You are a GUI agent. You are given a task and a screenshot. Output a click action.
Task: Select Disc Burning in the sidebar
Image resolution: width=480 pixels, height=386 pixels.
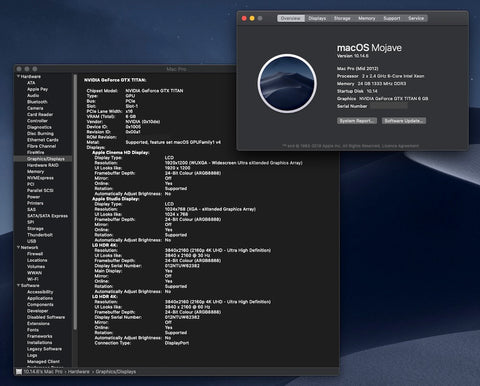[x=40, y=134]
